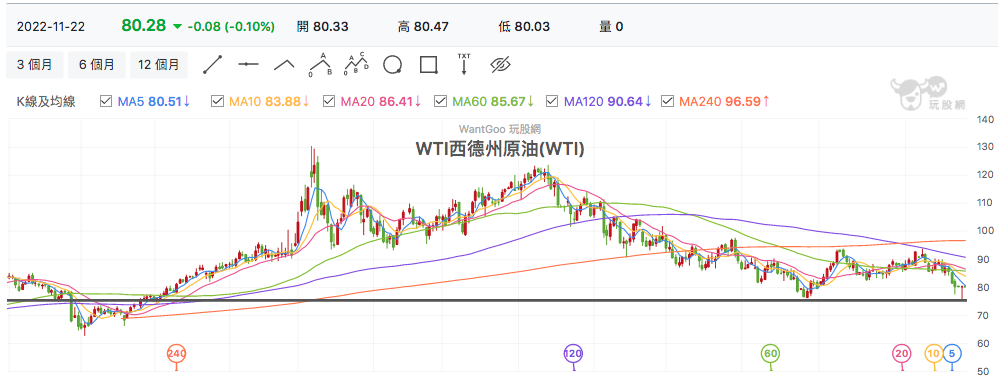Click the purple 120 marker on timeline
The height and width of the screenshot is (380, 998).
pyautogui.click(x=573, y=353)
